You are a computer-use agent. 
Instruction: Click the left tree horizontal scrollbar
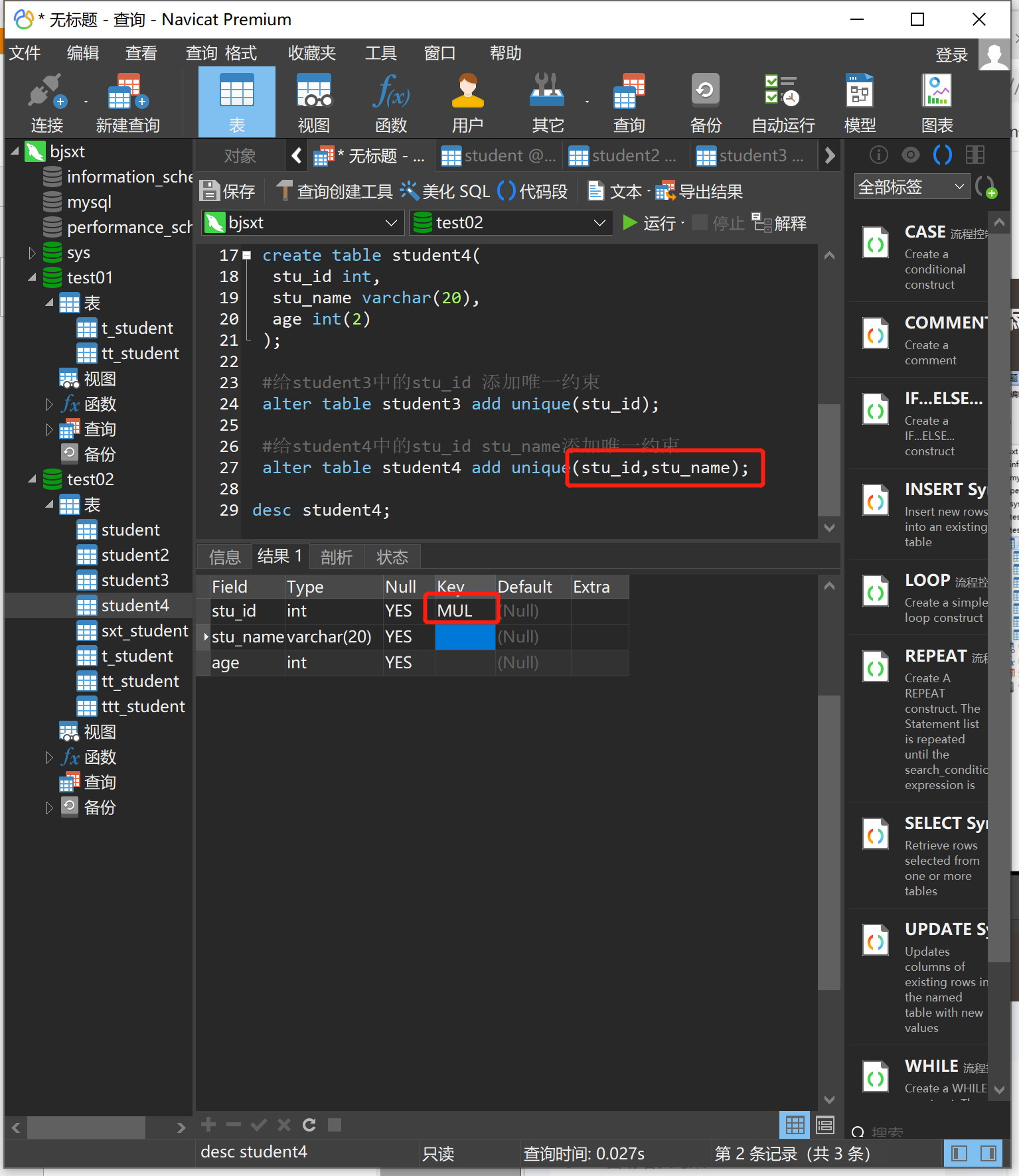(x=86, y=1127)
